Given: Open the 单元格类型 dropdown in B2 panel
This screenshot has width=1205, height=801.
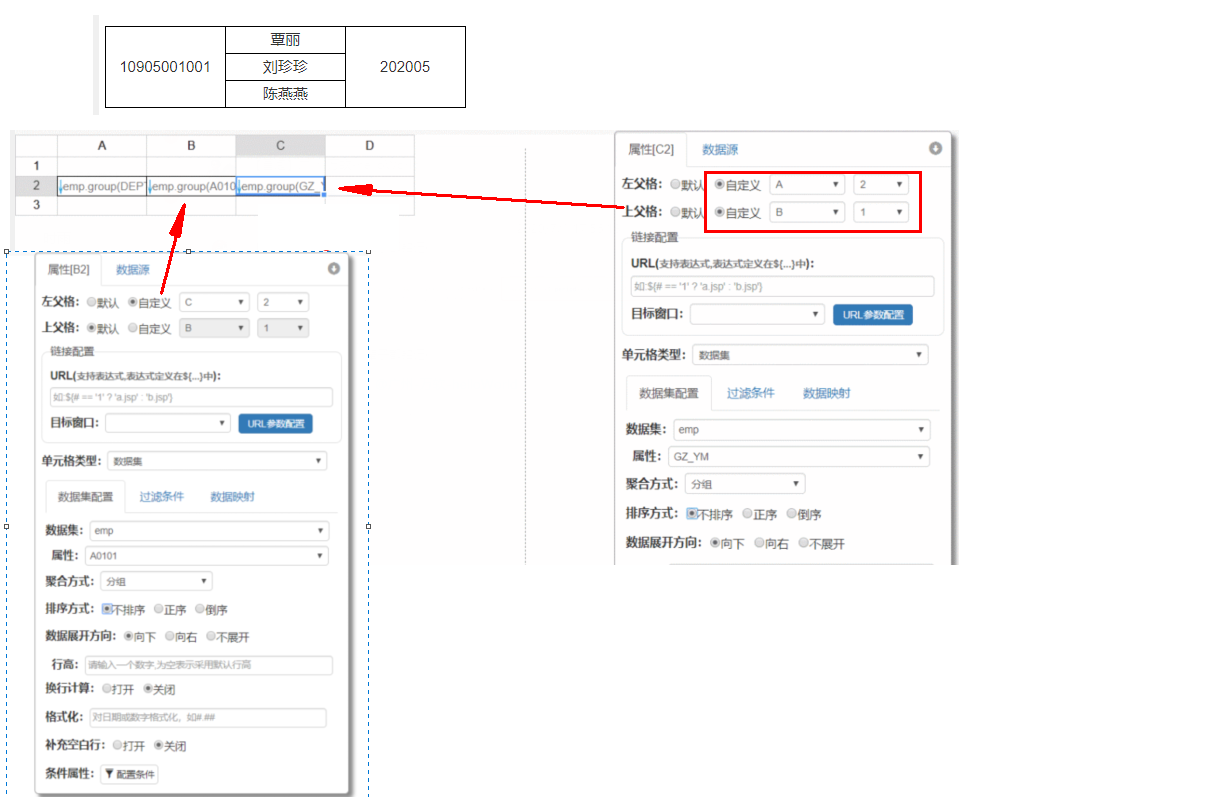Looking at the screenshot, I should (x=217, y=460).
